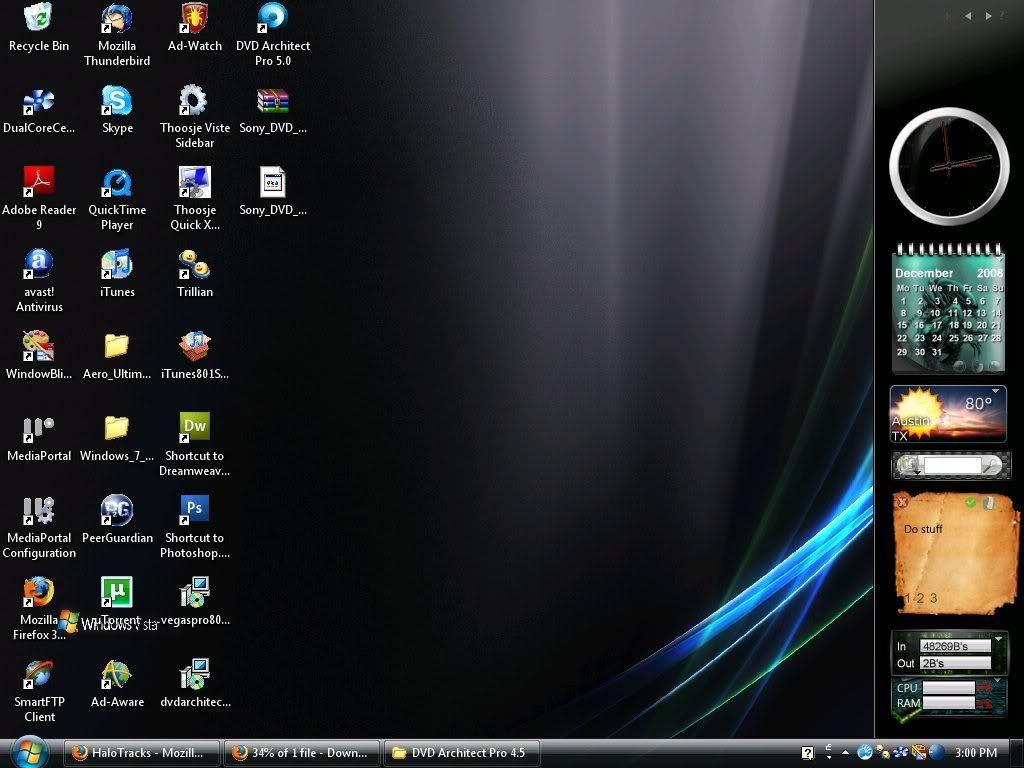Select the vegaspro80... installer icon
Image resolution: width=1024 pixels, height=768 pixels.
coord(195,601)
